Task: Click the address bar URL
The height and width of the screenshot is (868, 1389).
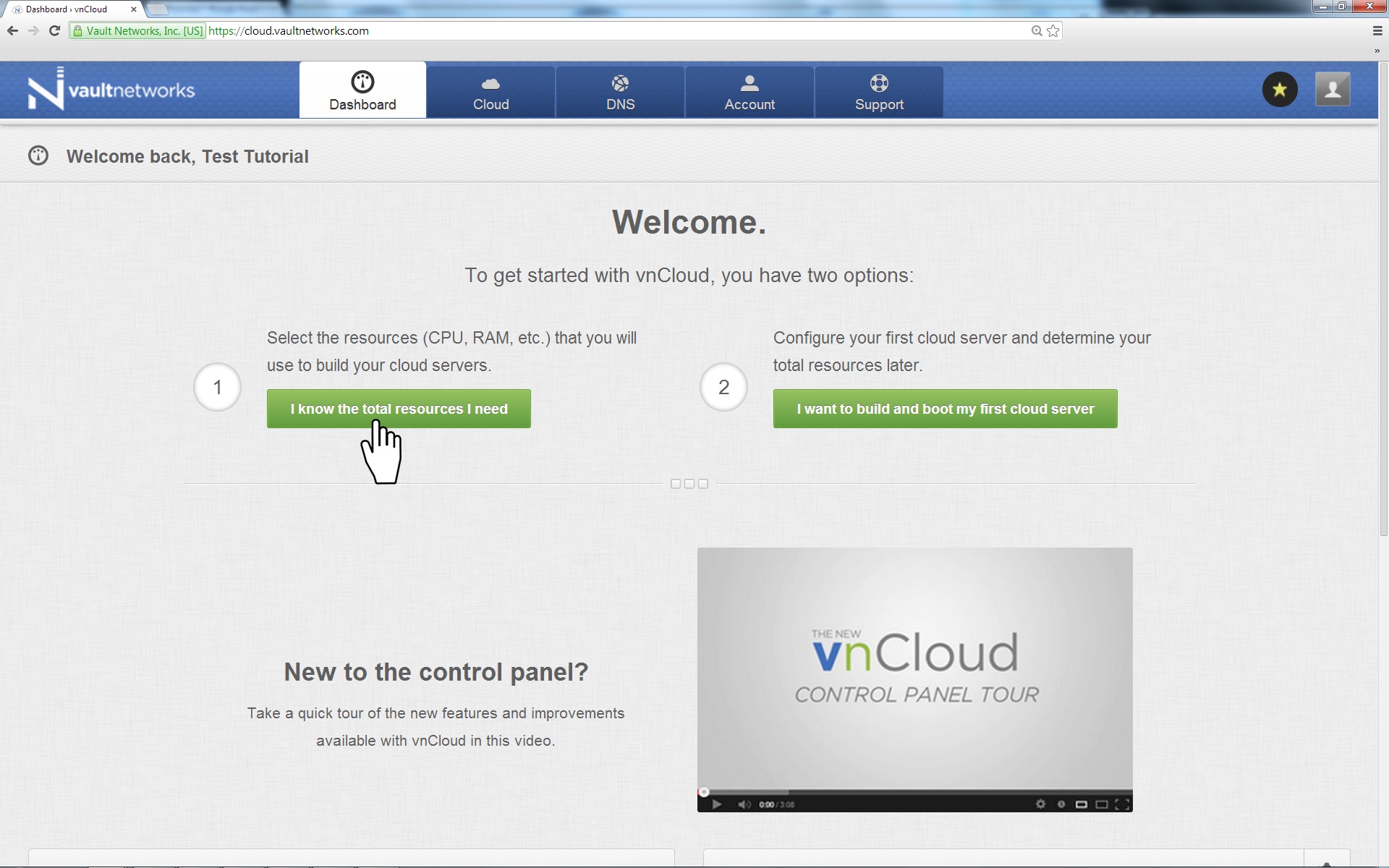Action: pos(289,30)
